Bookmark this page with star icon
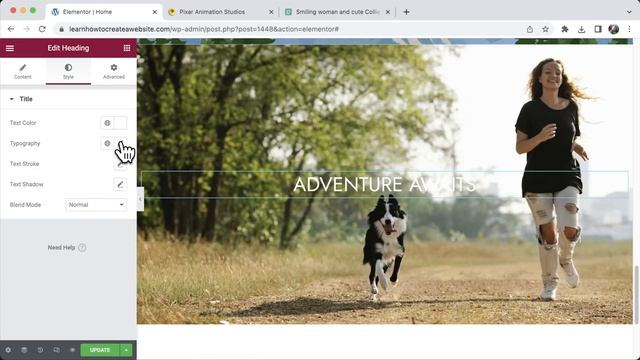Viewport: 640px width, 360px height. pos(545,29)
